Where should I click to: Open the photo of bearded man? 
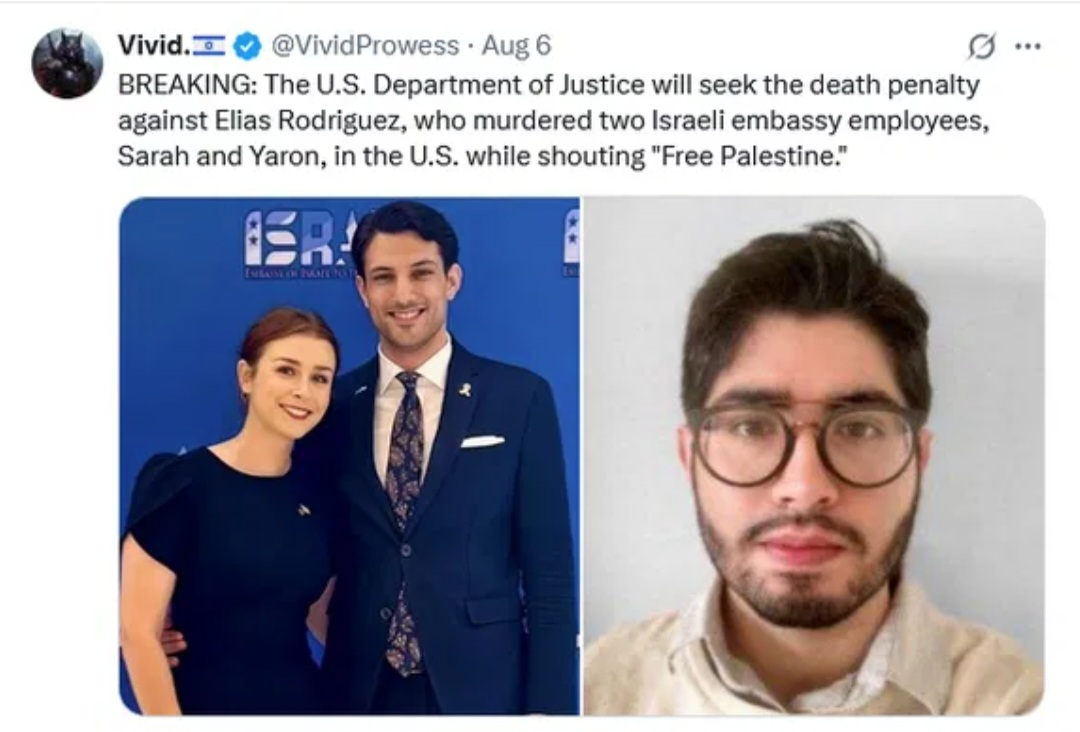coord(814,456)
